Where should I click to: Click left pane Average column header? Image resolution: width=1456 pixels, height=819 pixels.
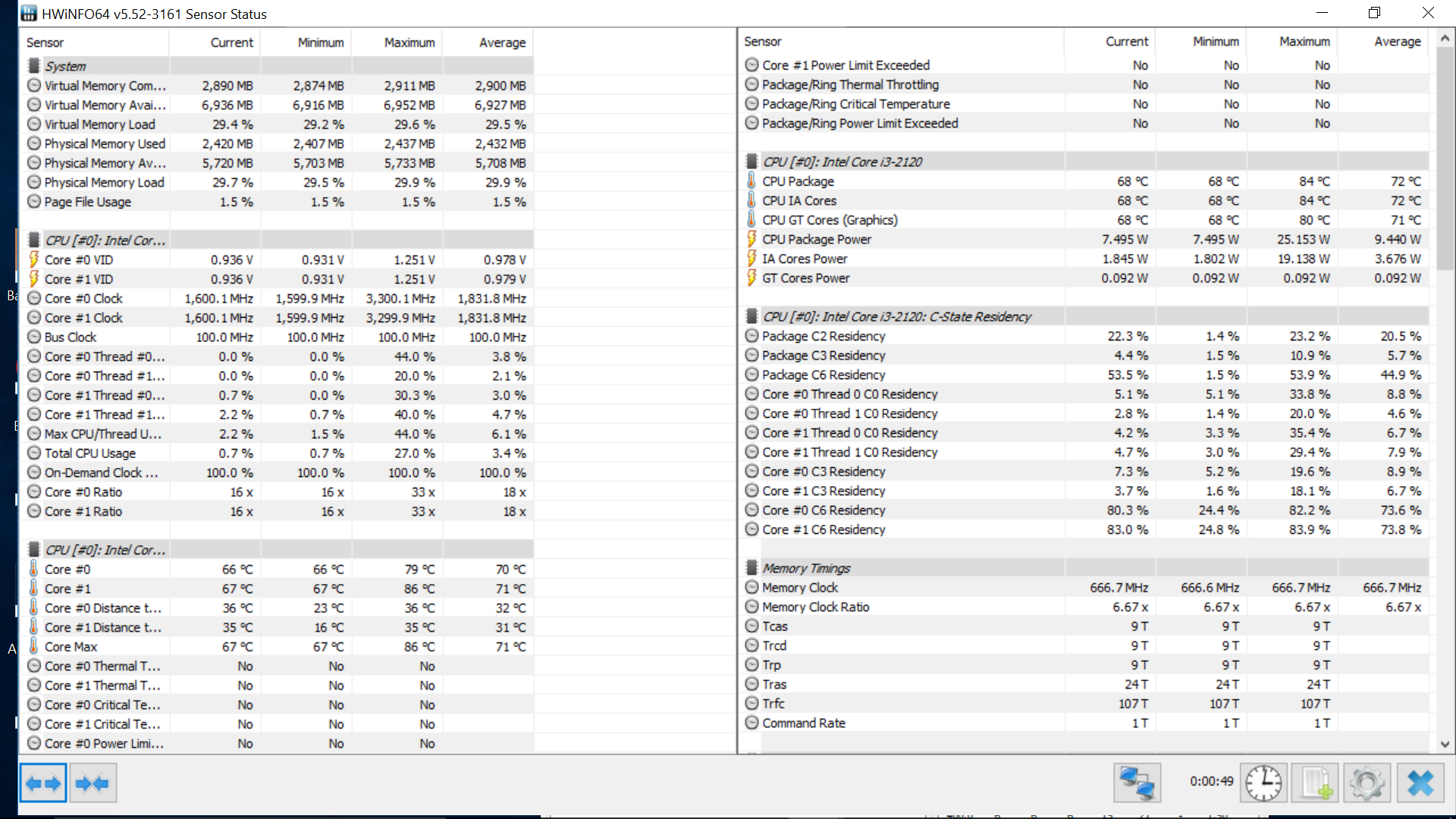(x=488, y=42)
